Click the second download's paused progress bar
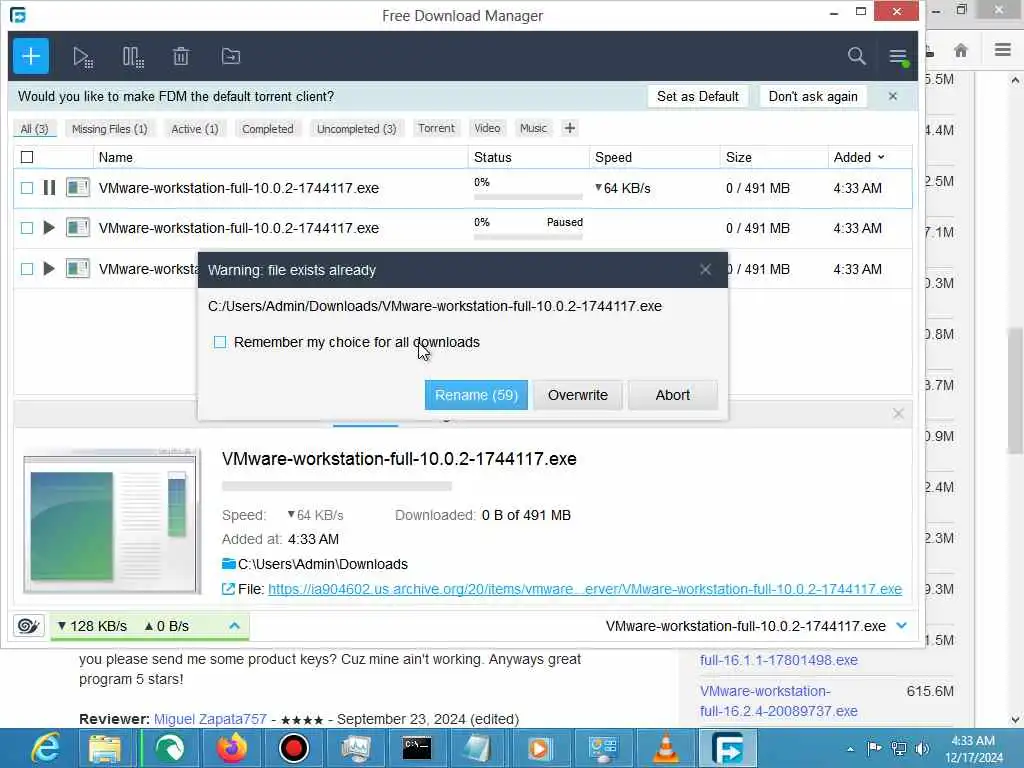 [x=528, y=236]
